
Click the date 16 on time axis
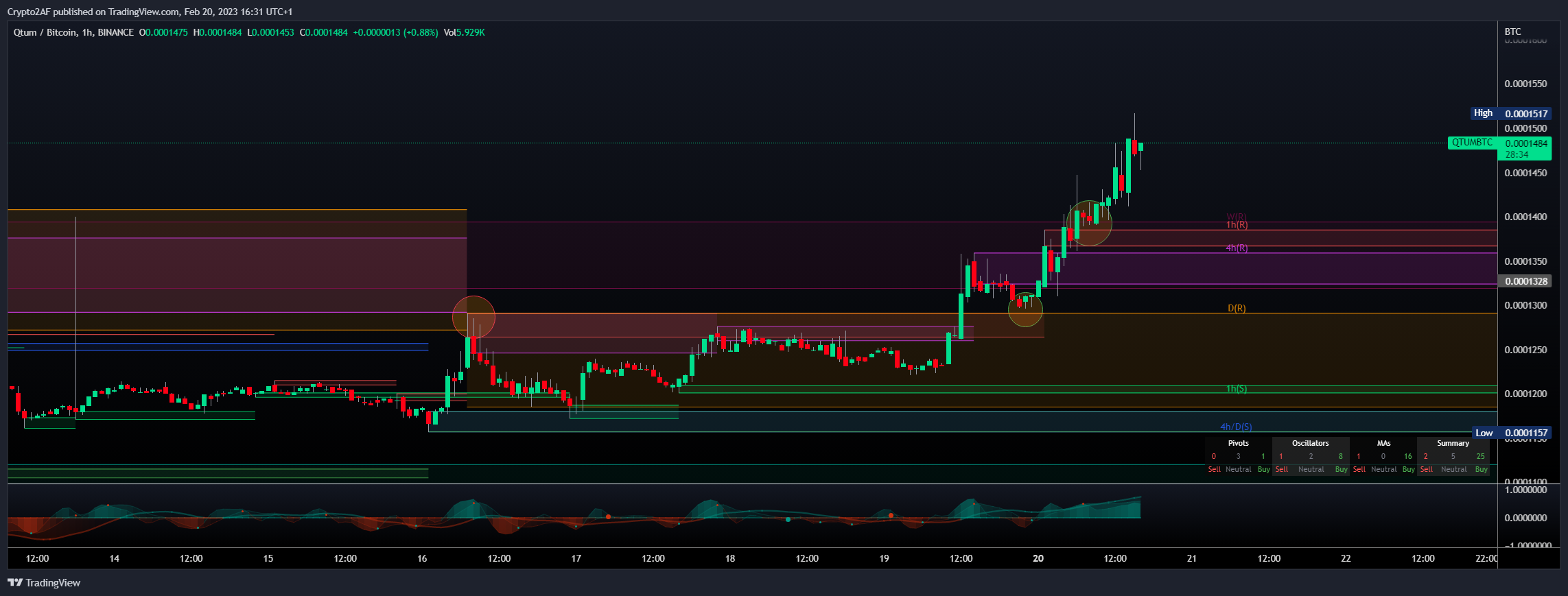[422, 558]
